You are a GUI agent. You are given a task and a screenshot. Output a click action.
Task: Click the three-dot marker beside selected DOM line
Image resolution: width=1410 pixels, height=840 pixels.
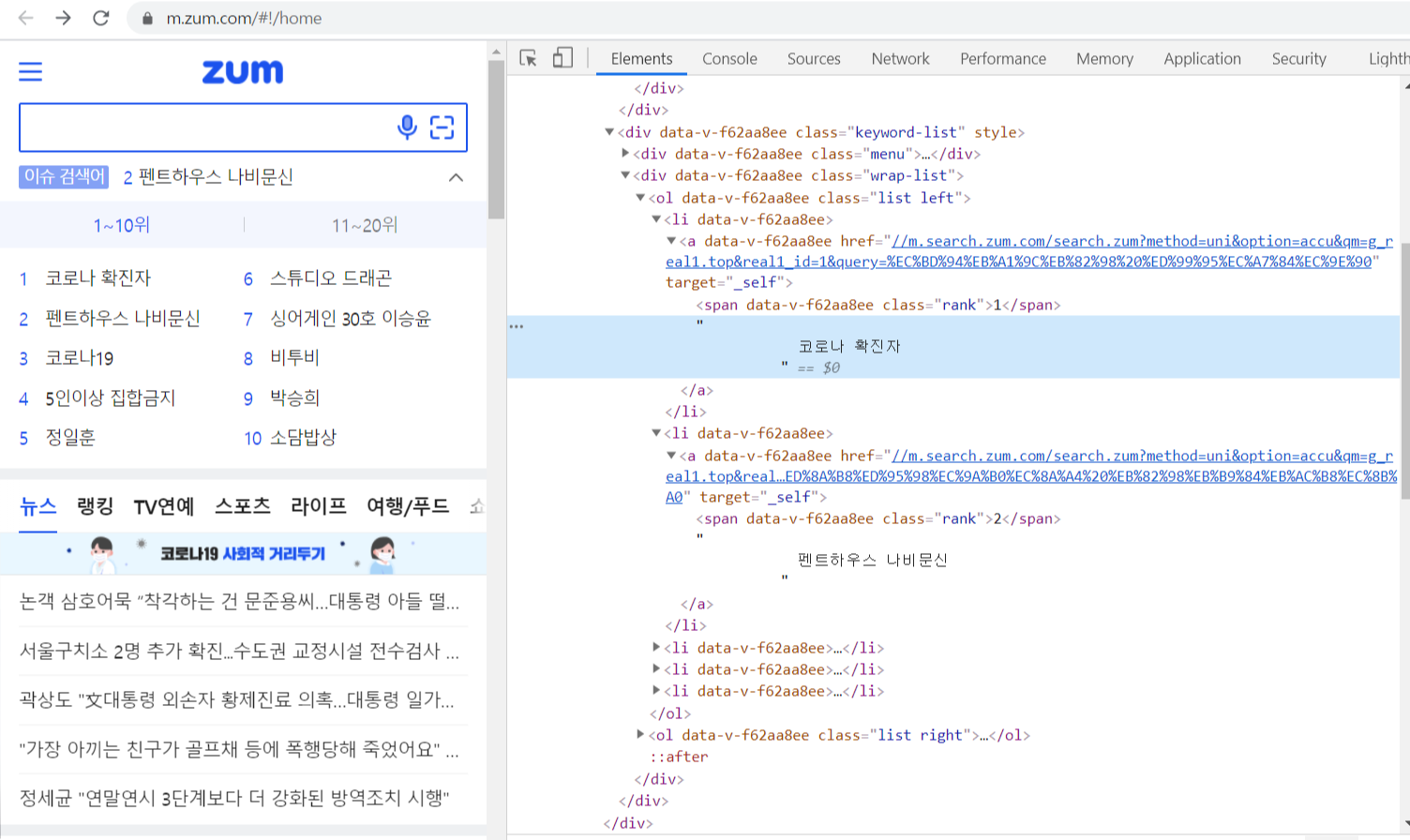click(x=516, y=326)
